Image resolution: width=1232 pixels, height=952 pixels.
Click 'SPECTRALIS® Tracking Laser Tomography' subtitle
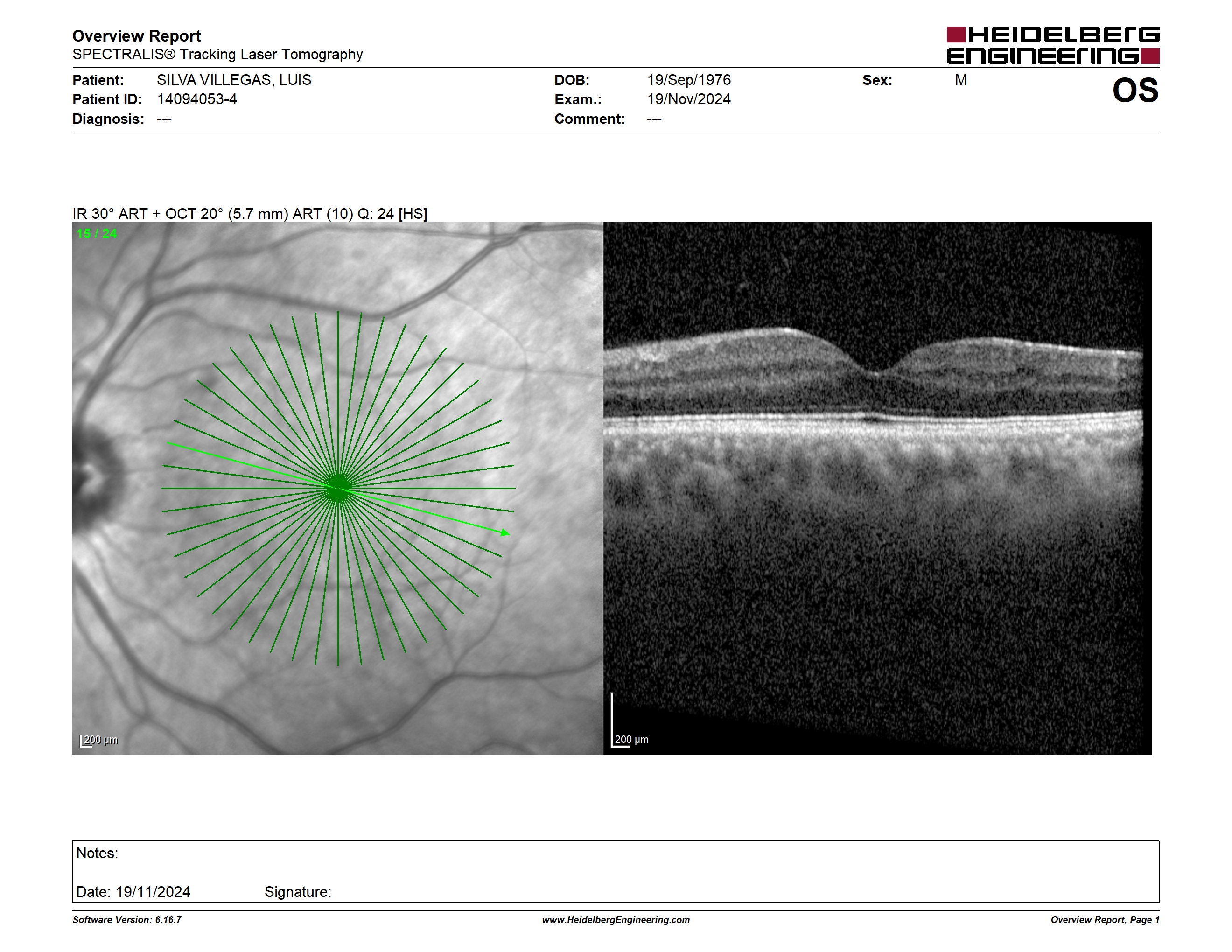(x=217, y=54)
